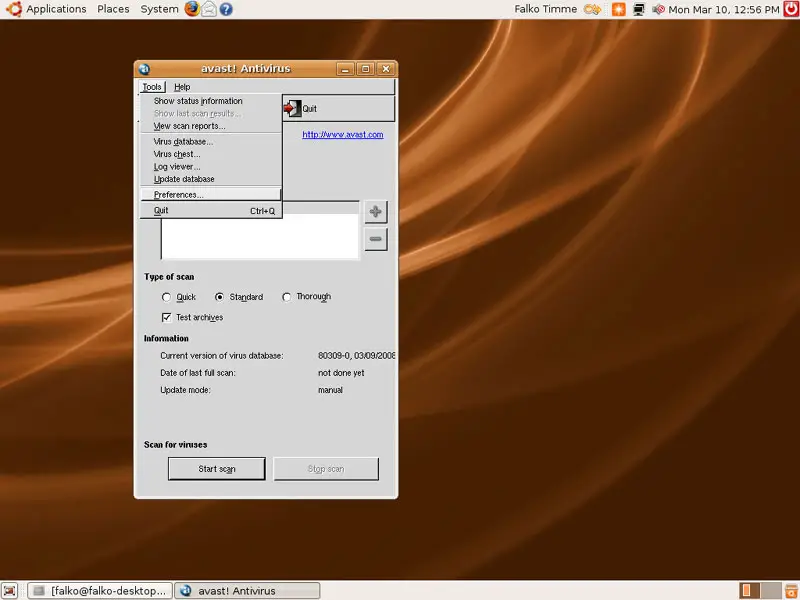Open the Applications menu
Viewport: 800px width, 600px height.
[x=56, y=9]
